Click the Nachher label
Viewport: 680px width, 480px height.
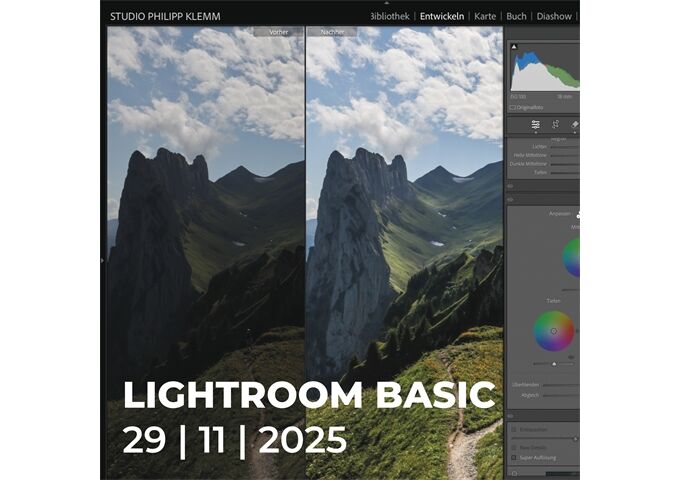[x=333, y=32]
